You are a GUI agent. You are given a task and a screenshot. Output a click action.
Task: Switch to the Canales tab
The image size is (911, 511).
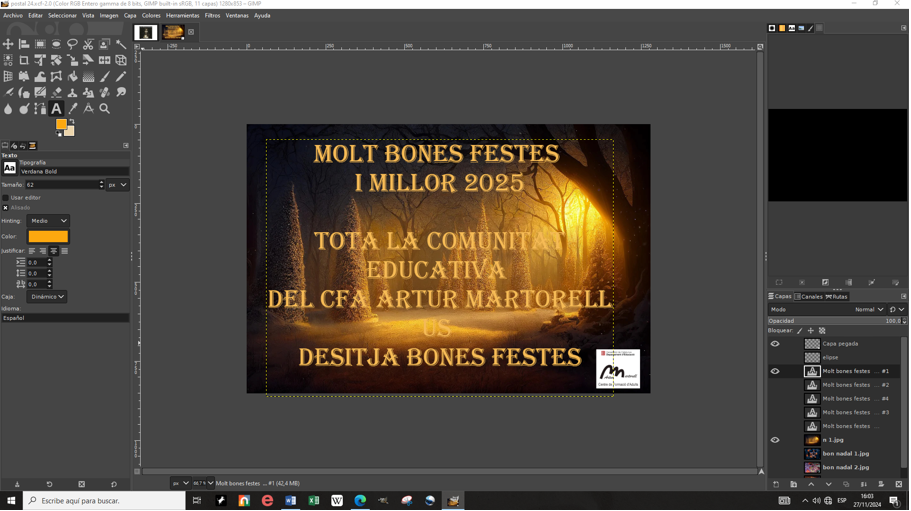point(810,297)
